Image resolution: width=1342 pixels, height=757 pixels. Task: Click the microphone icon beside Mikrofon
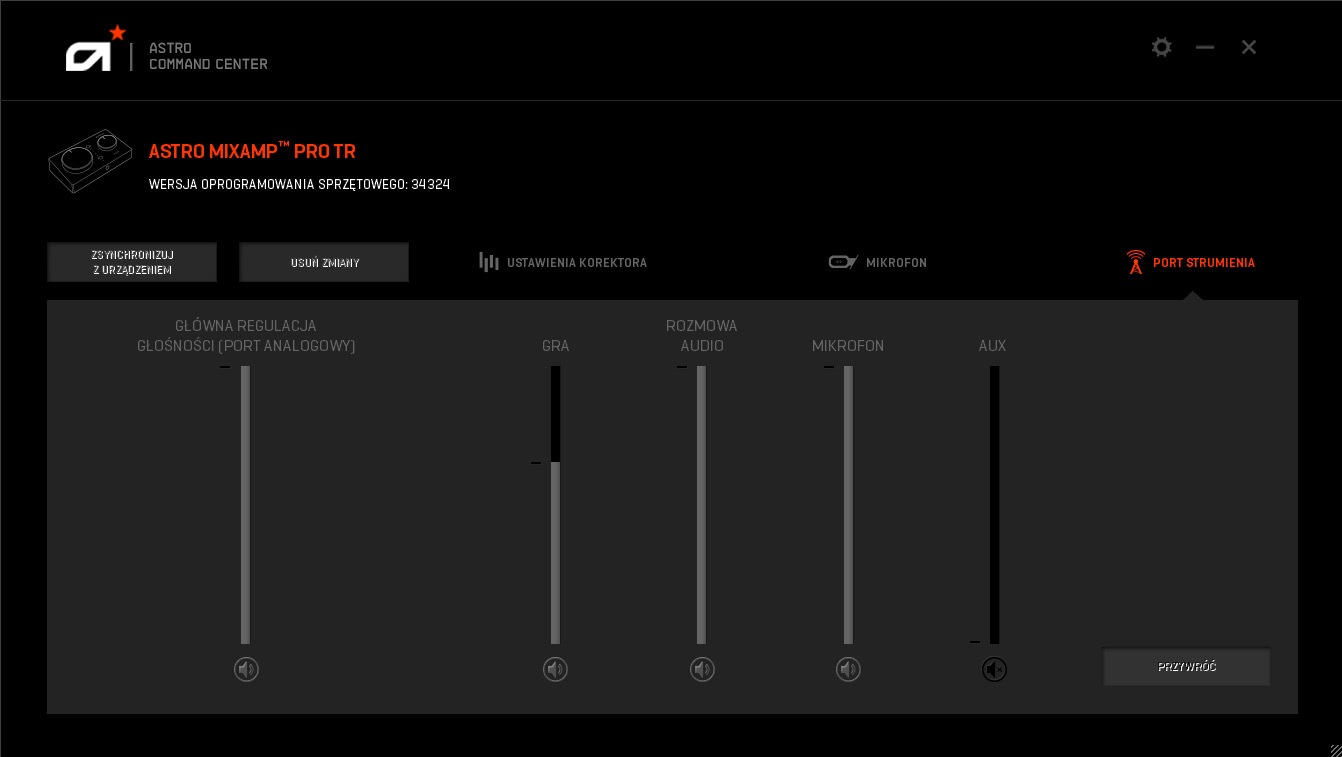pos(843,262)
